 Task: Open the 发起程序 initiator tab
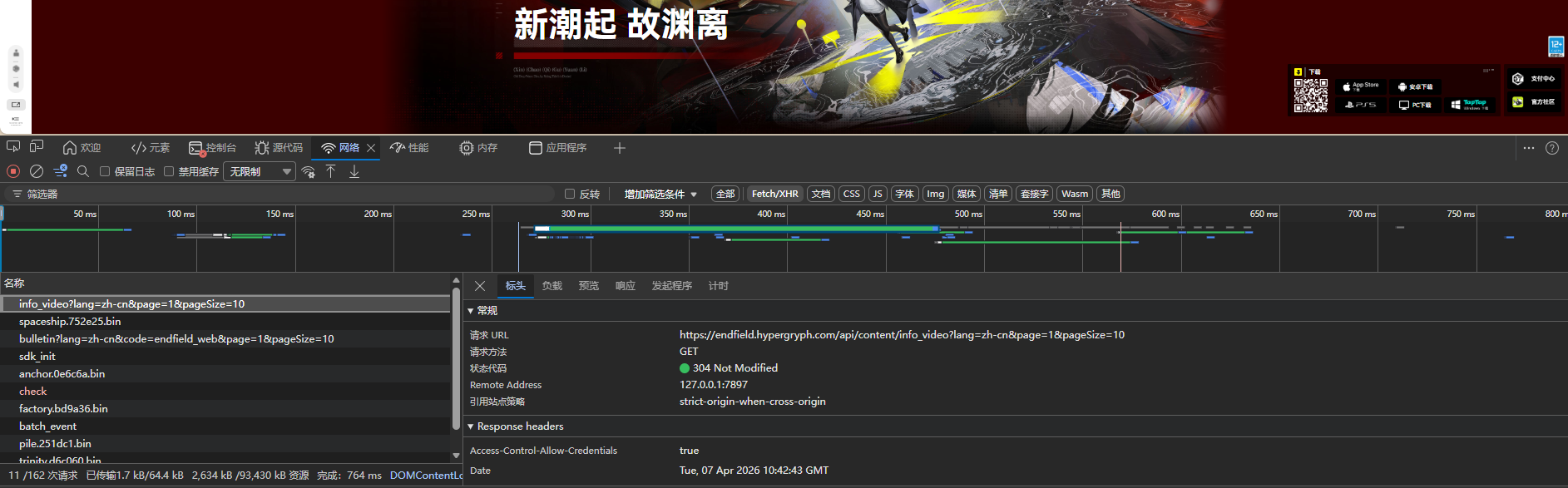click(x=672, y=286)
